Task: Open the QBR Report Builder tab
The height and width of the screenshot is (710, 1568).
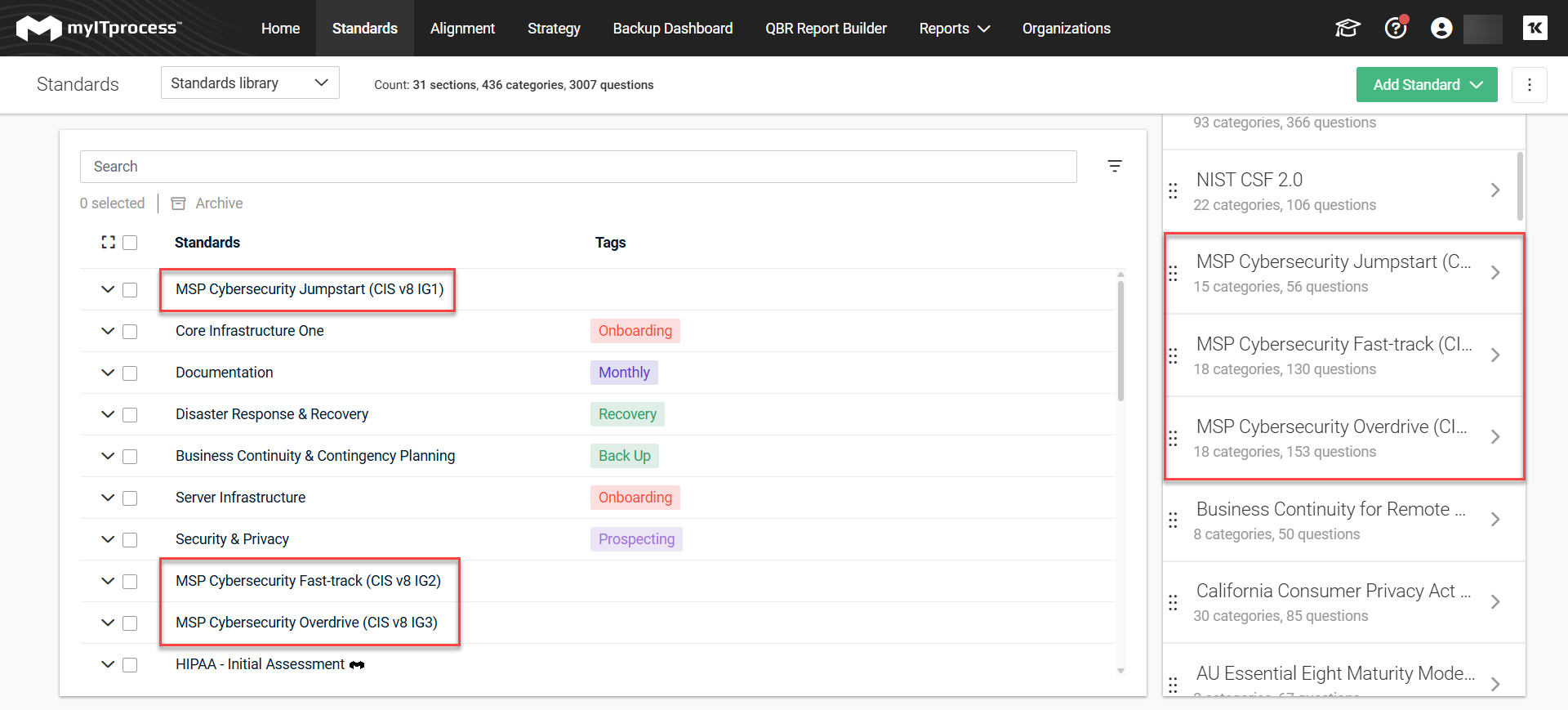Action: pyautogui.click(x=826, y=29)
